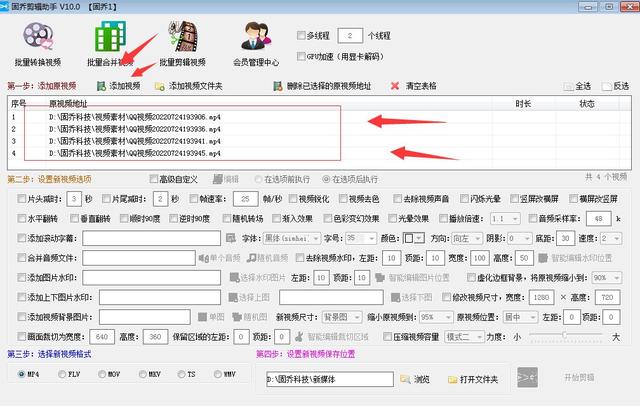This screenshot has width=640, height=406.
Task: Click the 编辑 icon beside 高级自定义
Action: tap(218, 179)
